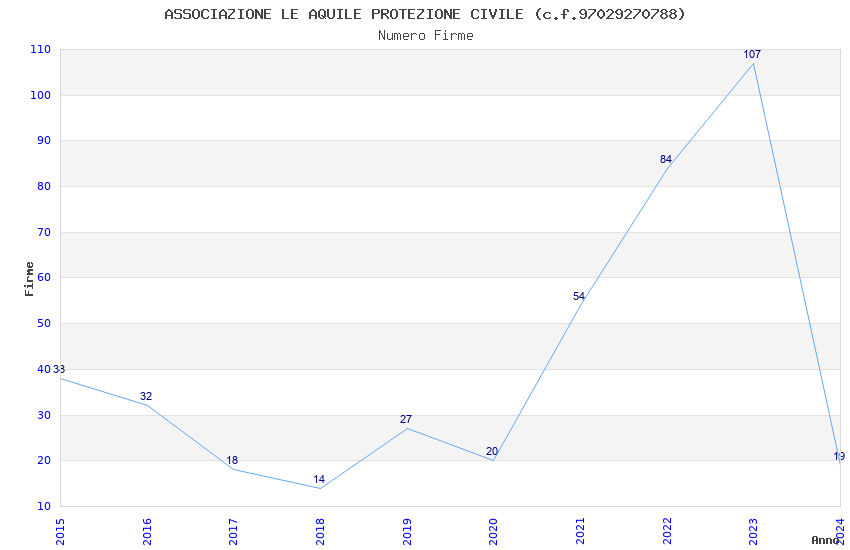This screenshot has width=850, height=550.
Task: Select the data label 32 for 2016
Action: click(146, 397)
